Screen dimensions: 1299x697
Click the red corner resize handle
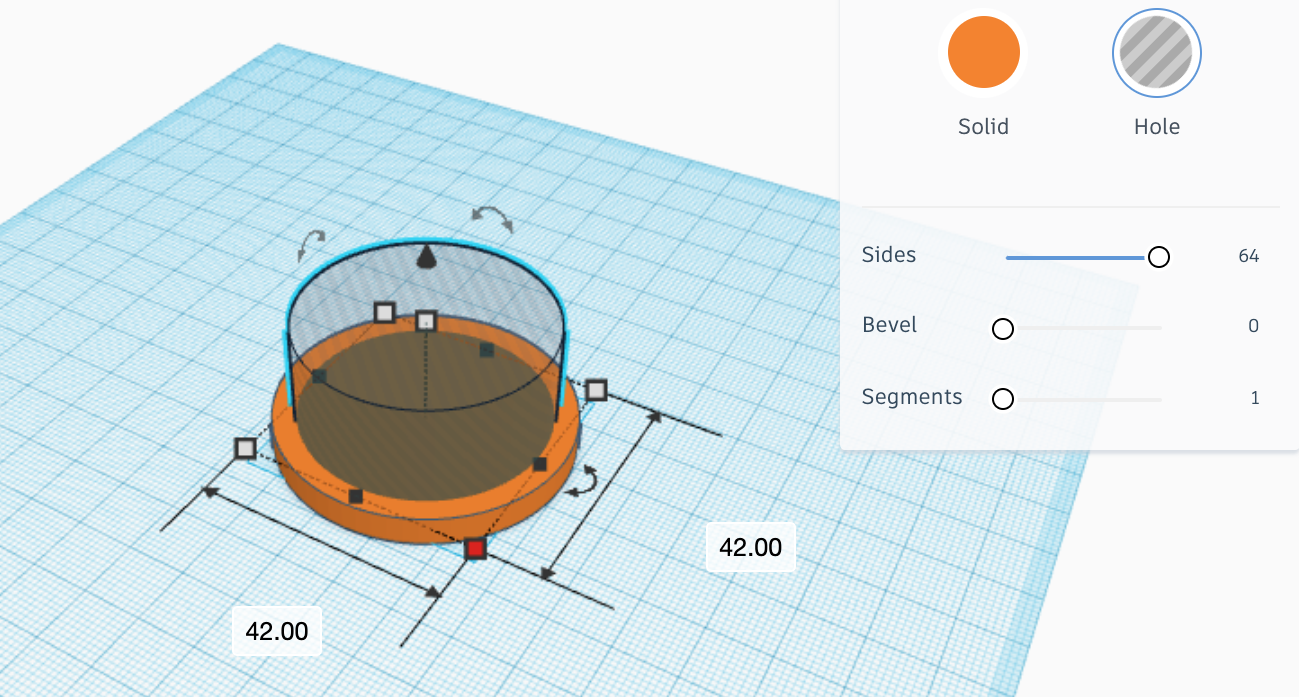474,548
